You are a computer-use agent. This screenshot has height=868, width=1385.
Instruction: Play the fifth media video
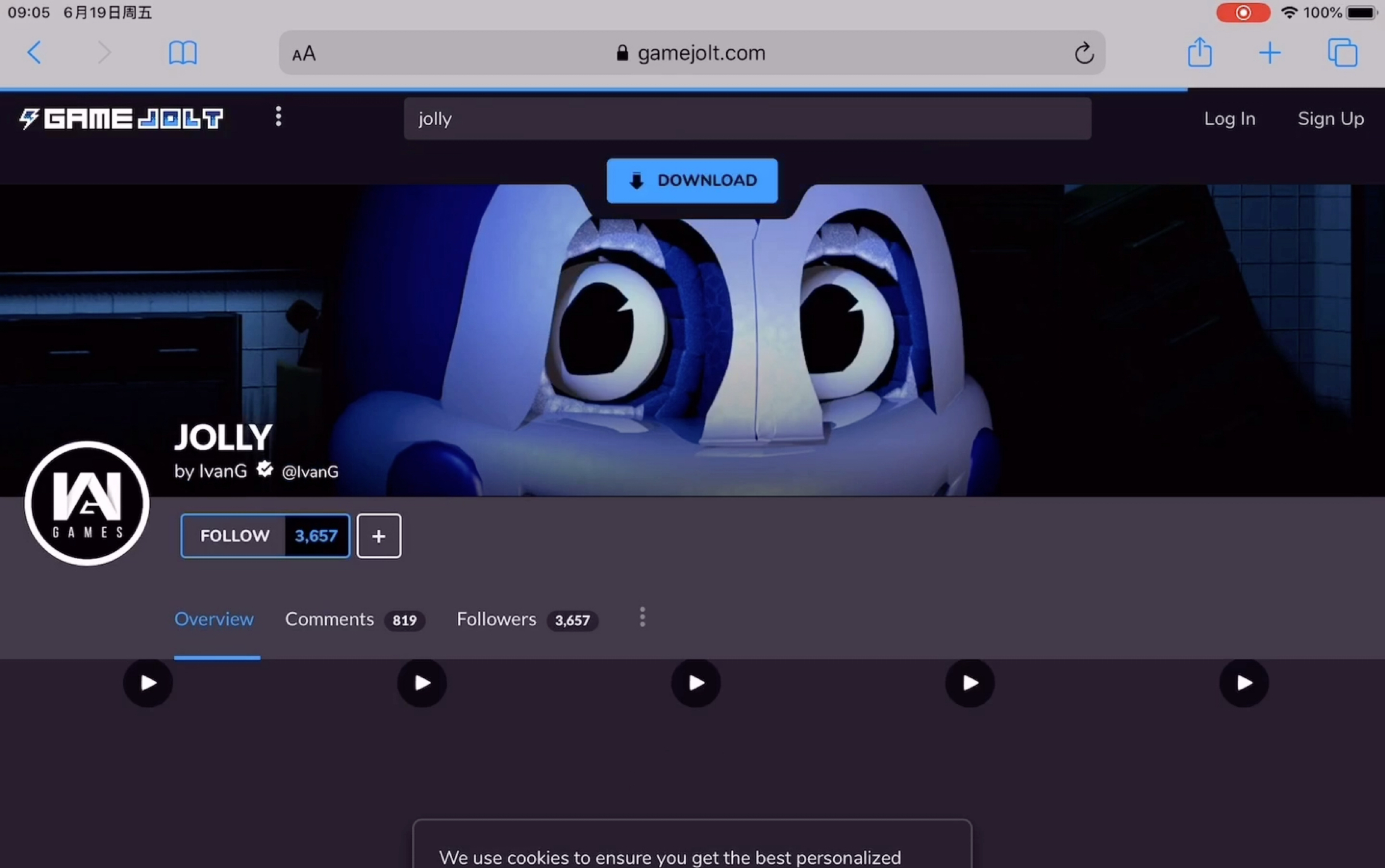click(x=1244, y=683)
